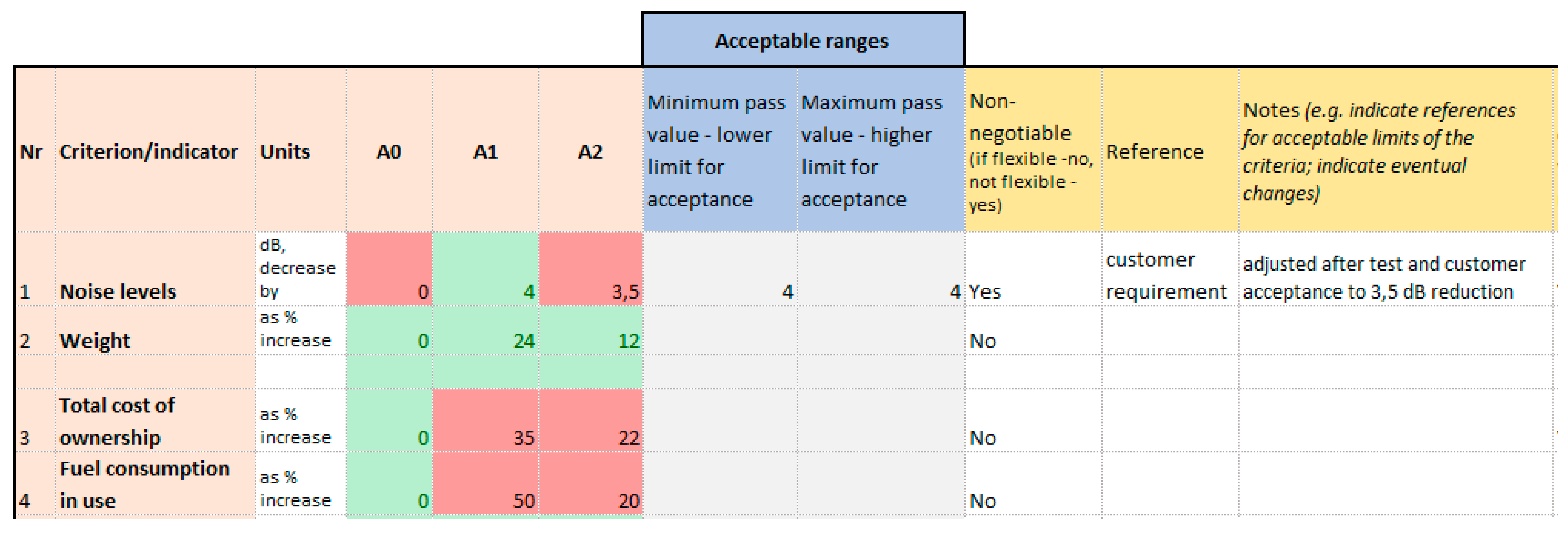Select the Fuel consumption in use cell
The width and height of the screenshot is (1568, 533).
(154, 484)
